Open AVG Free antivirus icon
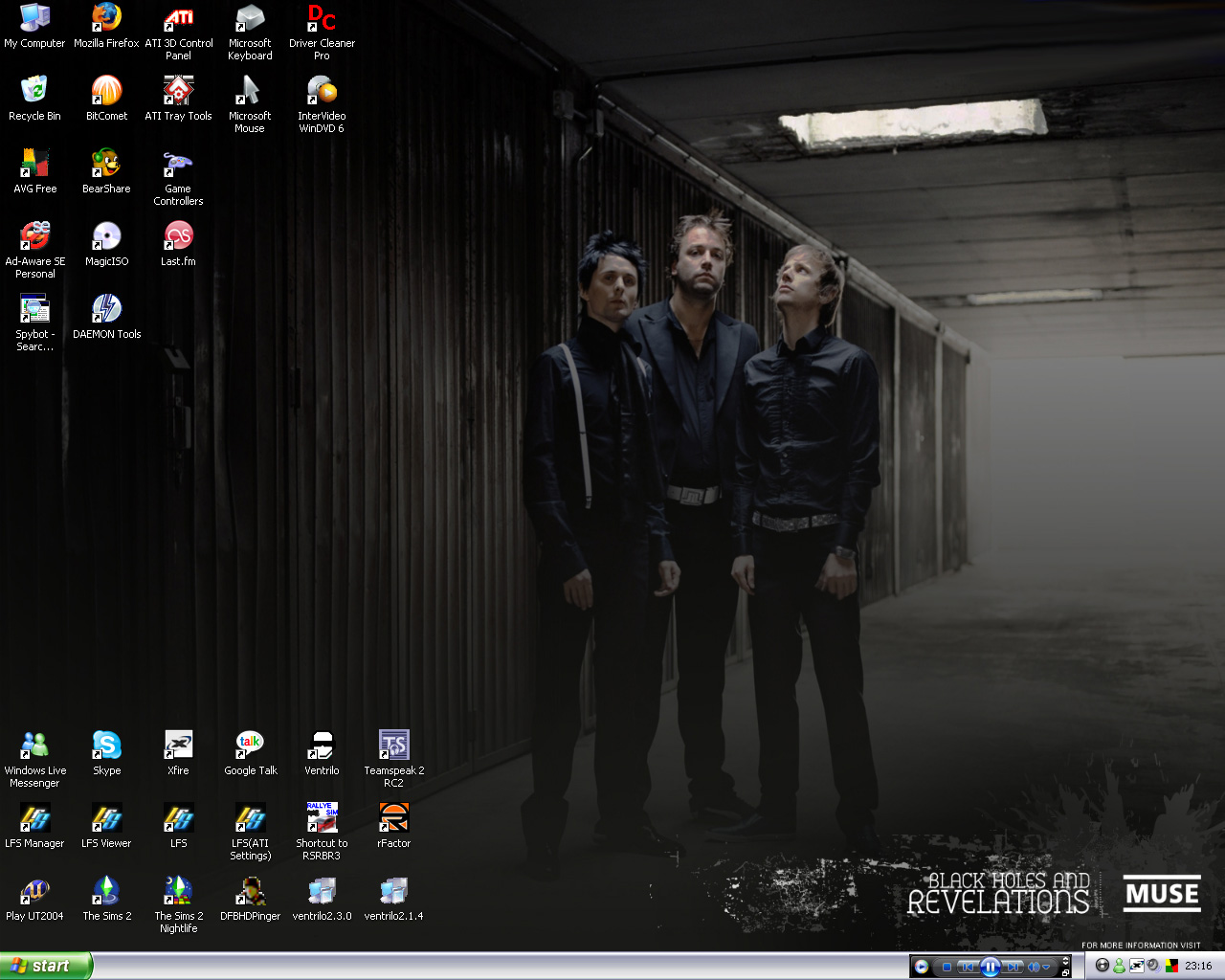The image size is (1225, 980). 34,171
